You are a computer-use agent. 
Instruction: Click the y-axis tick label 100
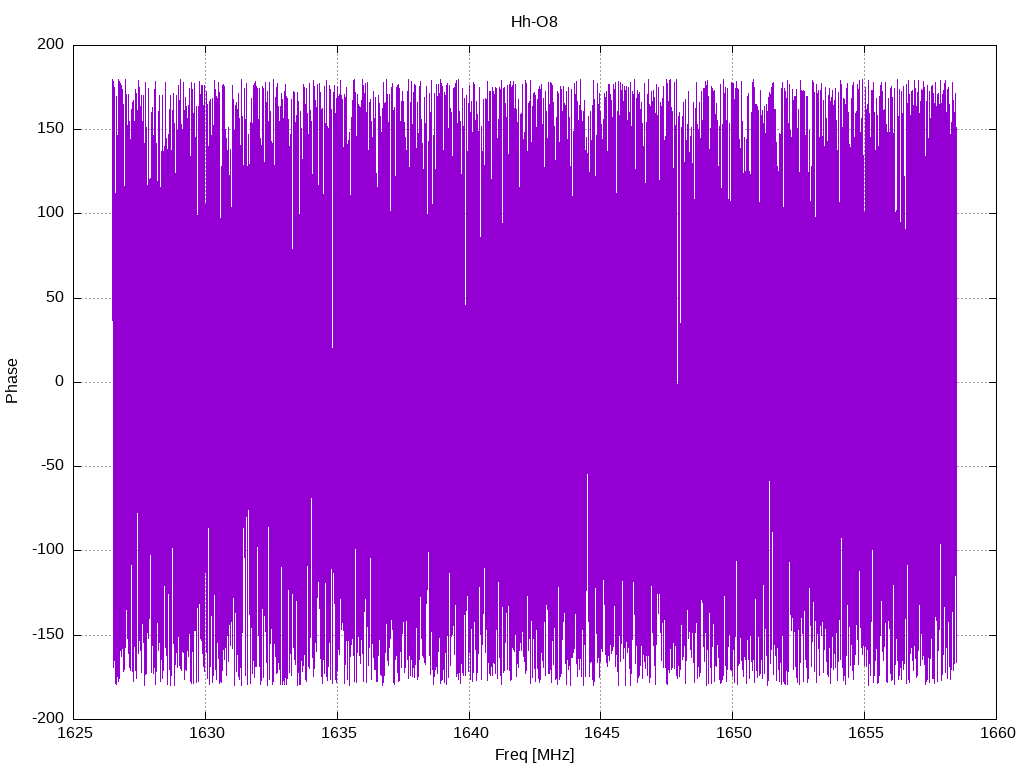[51, 212]
